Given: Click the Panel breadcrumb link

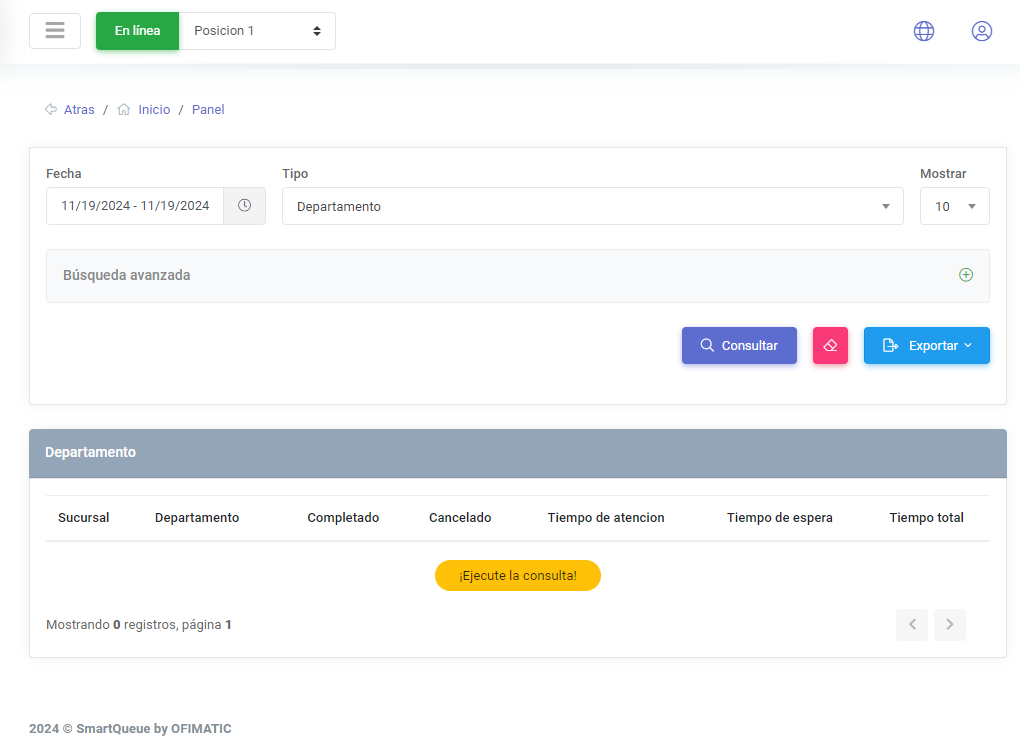Looking at the screenshot, I should click(208, 110).
